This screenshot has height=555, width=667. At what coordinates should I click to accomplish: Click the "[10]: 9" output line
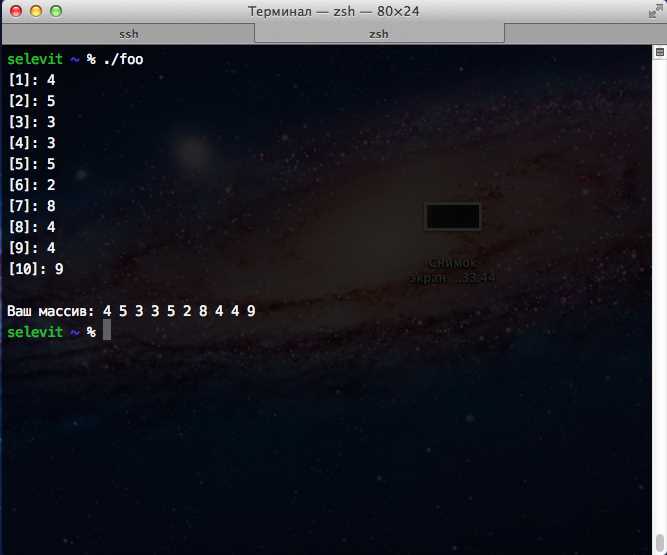pos(36,269)
